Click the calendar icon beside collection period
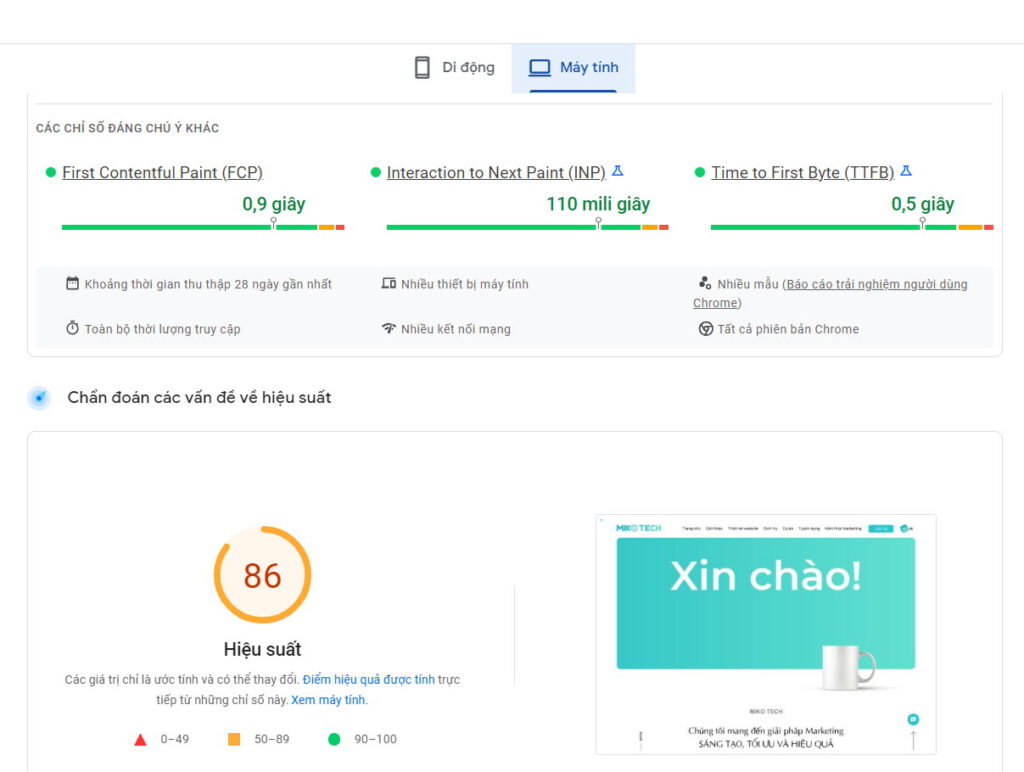1024x772 pixels. (x=73, y=282)
